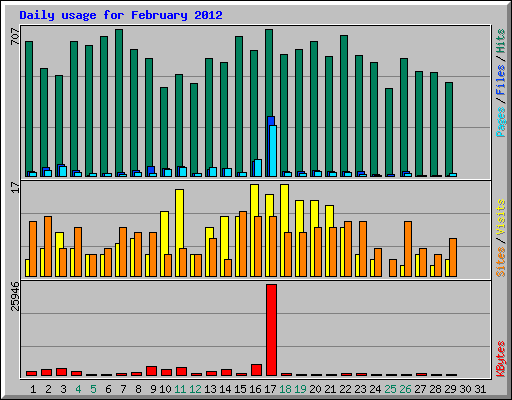Click the day 29 axis label
This screenshot has width=512, height=400.
pyautogui.click(x=450, y=389)
